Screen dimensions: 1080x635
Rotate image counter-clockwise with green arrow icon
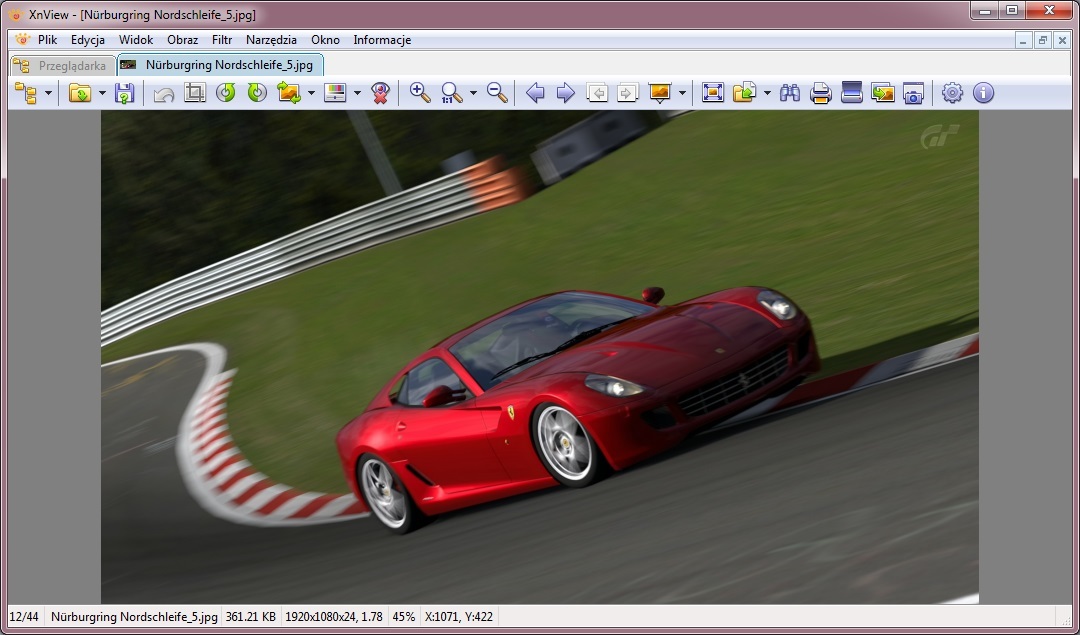(226, 92)
